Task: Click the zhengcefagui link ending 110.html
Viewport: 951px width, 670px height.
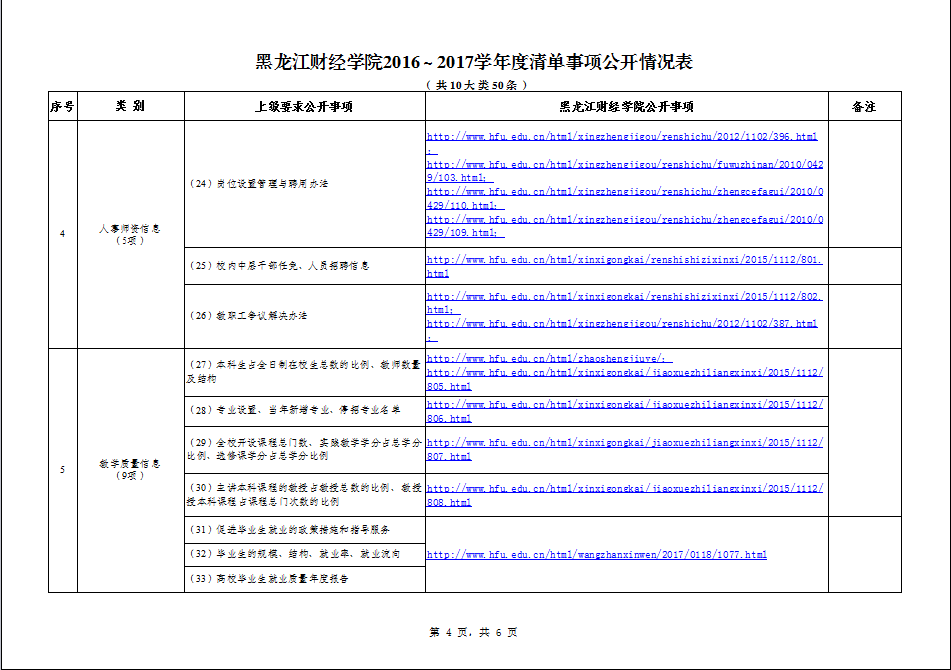Action: pos(624,191)
